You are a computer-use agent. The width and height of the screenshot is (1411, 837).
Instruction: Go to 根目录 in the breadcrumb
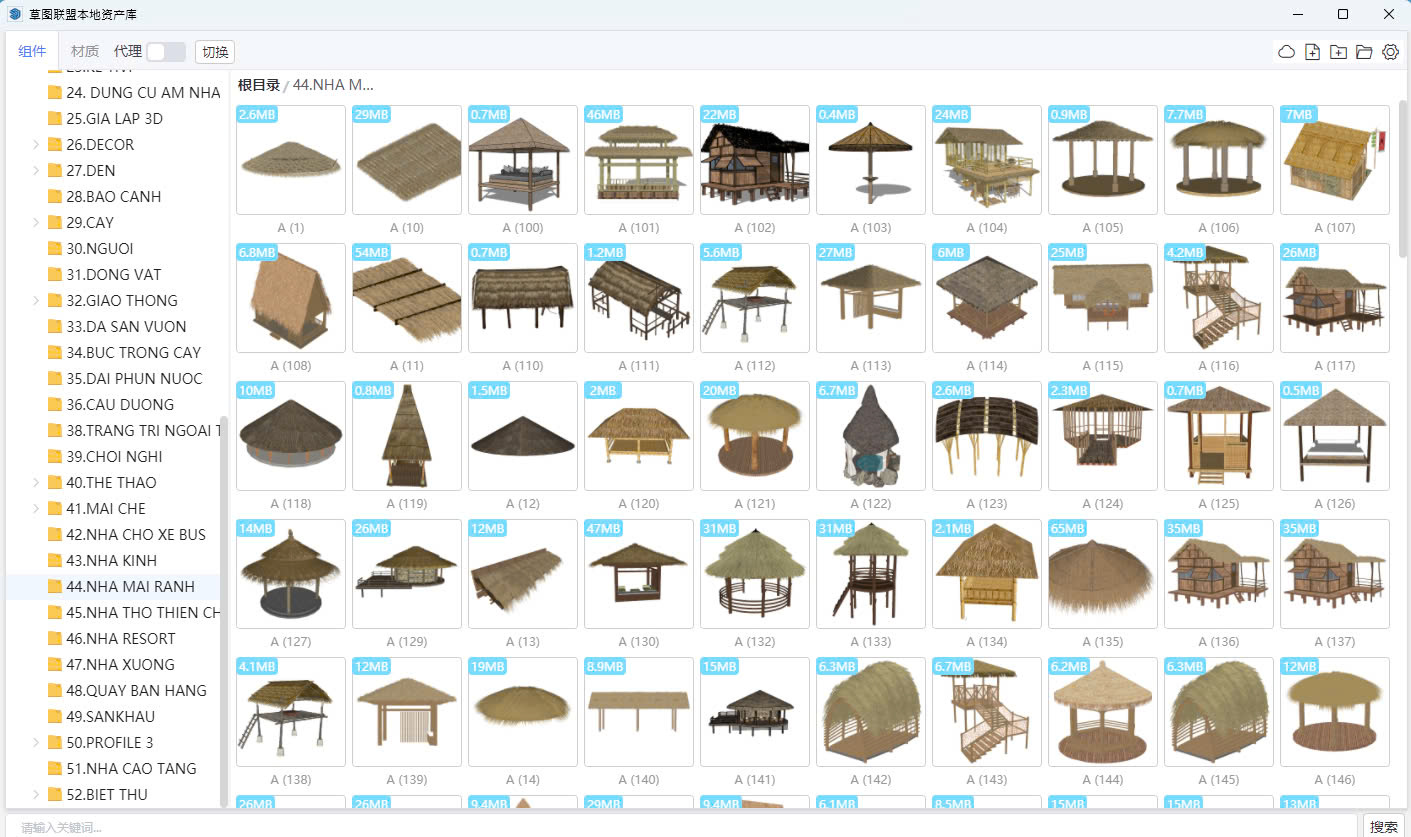point(258,85)
